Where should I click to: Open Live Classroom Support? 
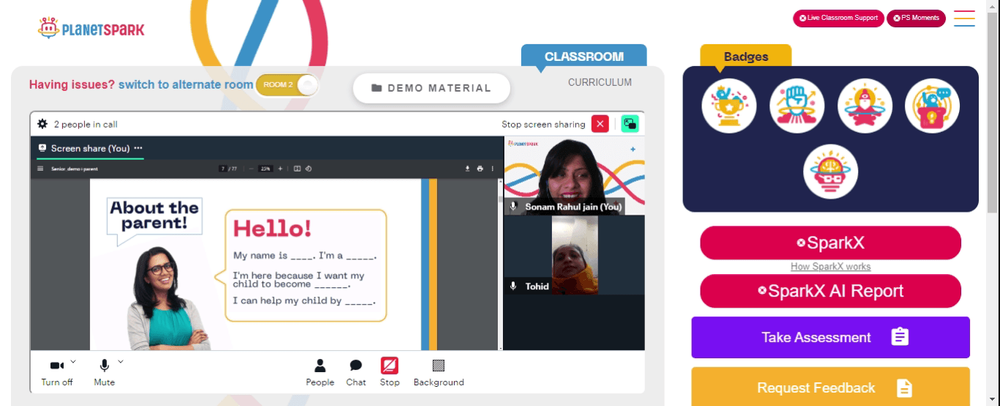838,18
